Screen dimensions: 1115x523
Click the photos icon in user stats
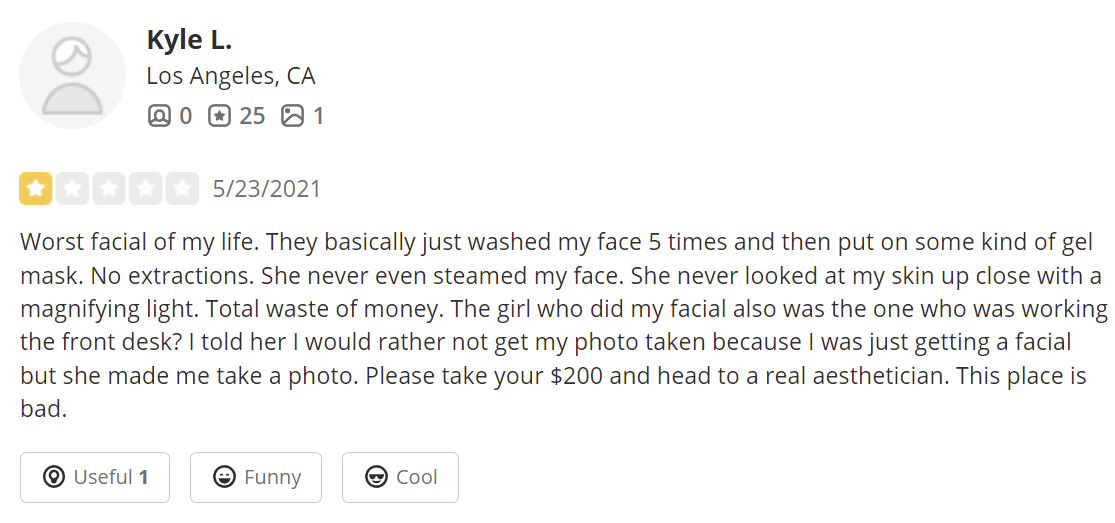click(292, 116)
